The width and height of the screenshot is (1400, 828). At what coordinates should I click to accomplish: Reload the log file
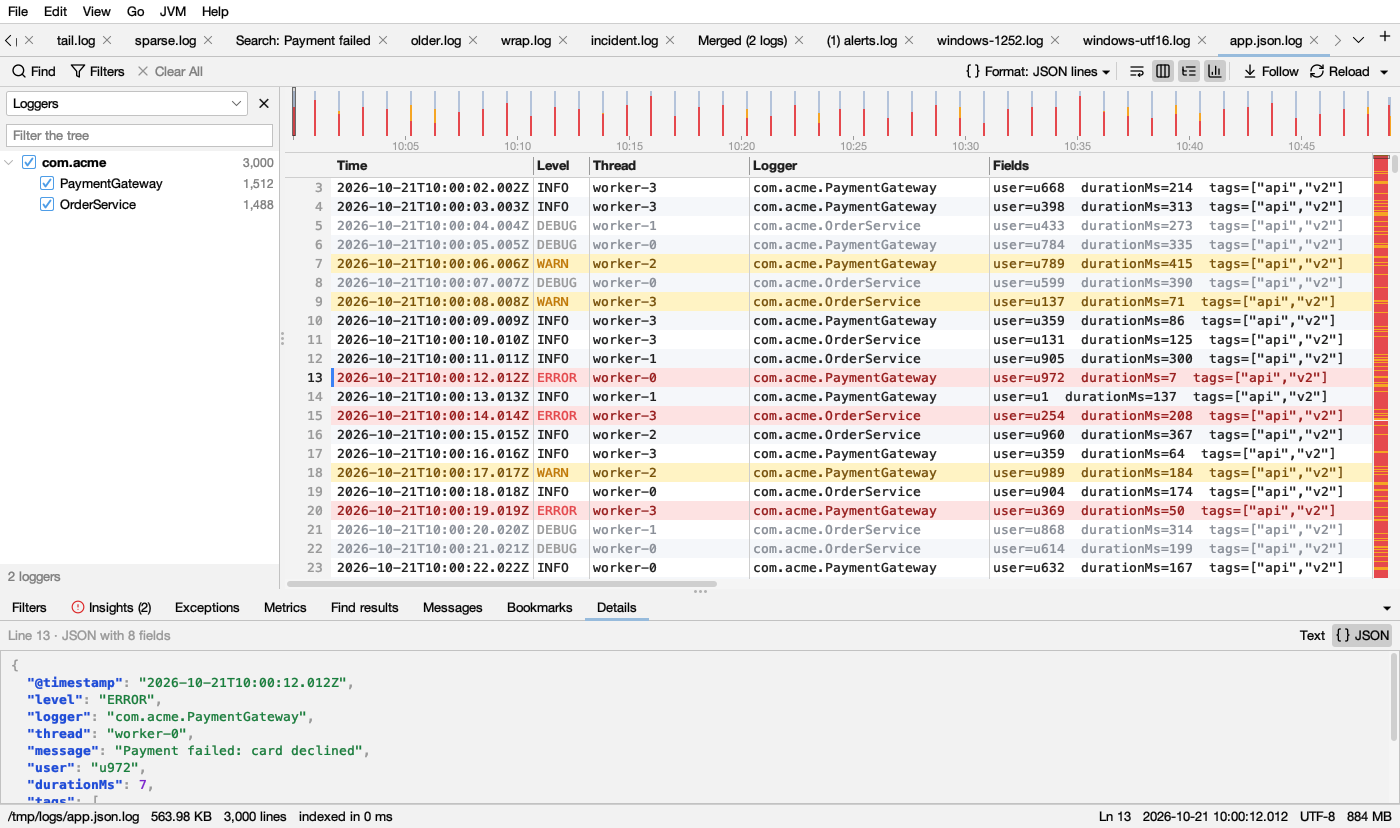point(1339,71)
